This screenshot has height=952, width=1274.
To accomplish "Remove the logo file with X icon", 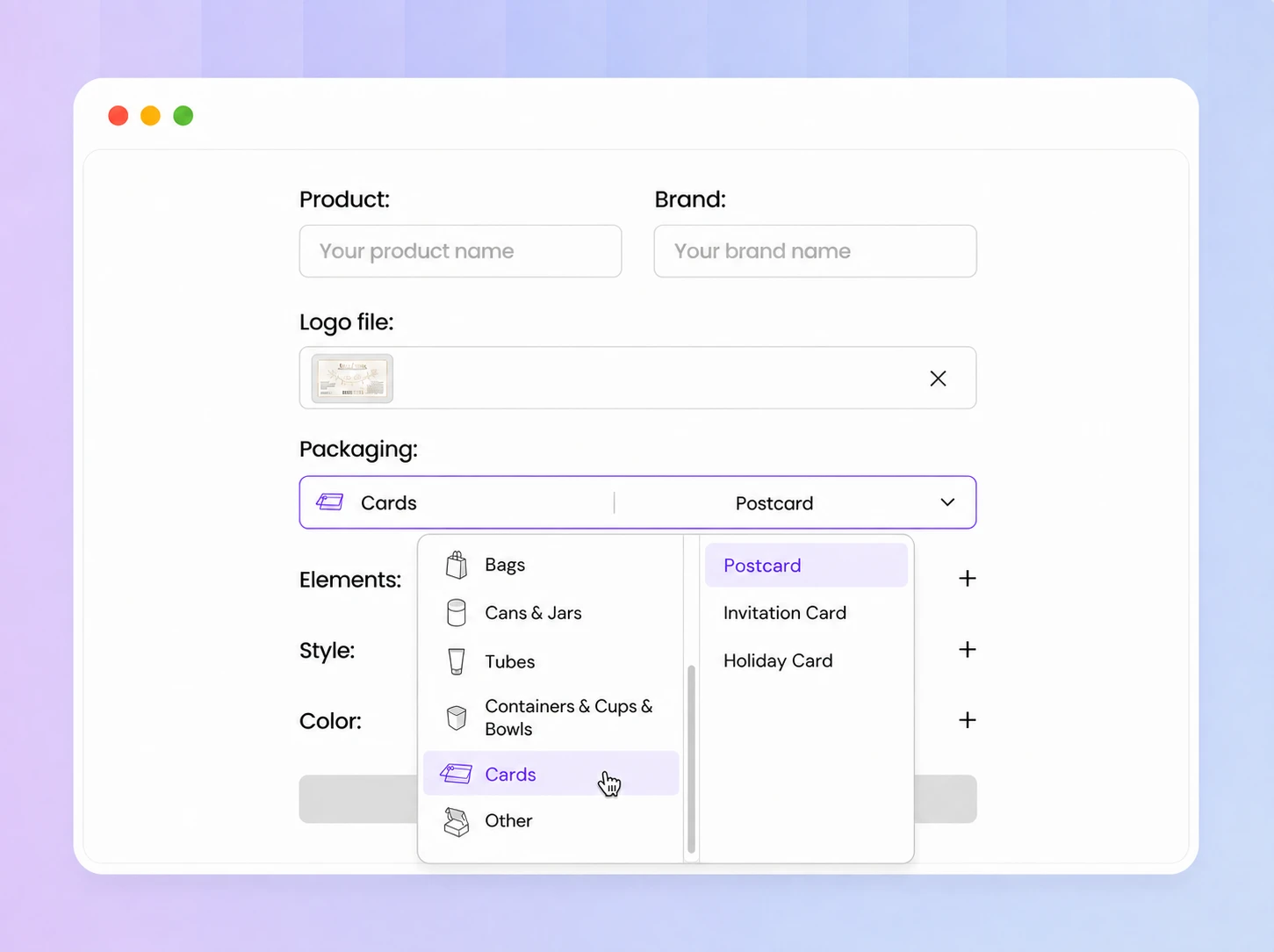I will (x=938, y=379).
